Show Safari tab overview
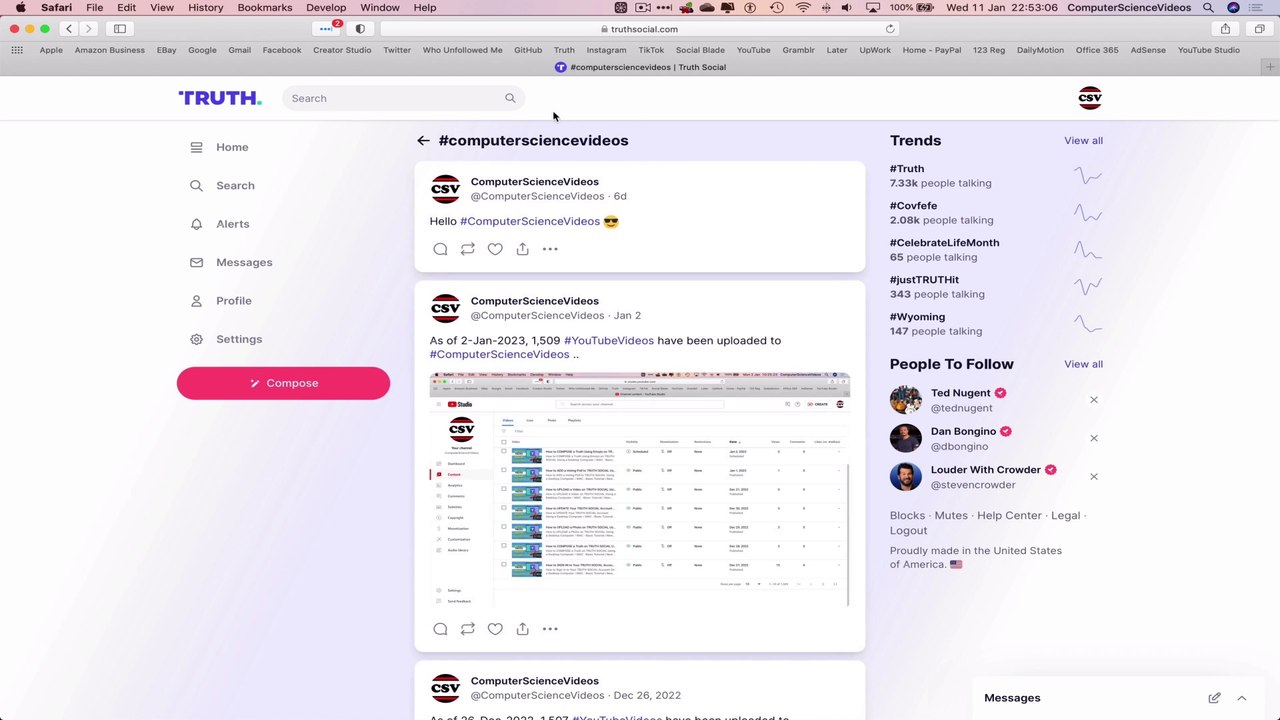The width and height of the screenshot is (1280, 720). [1259, 29]
